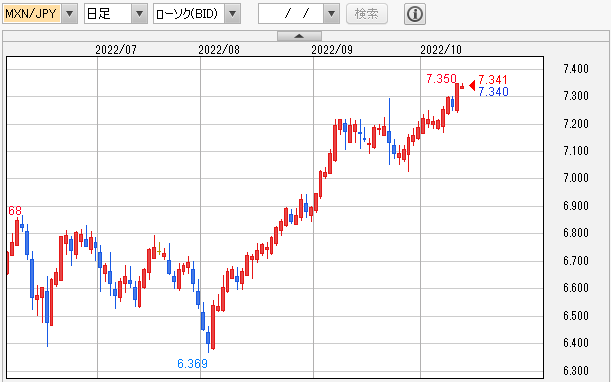Click the 6.300 price axis label

(x=576, y=371)
